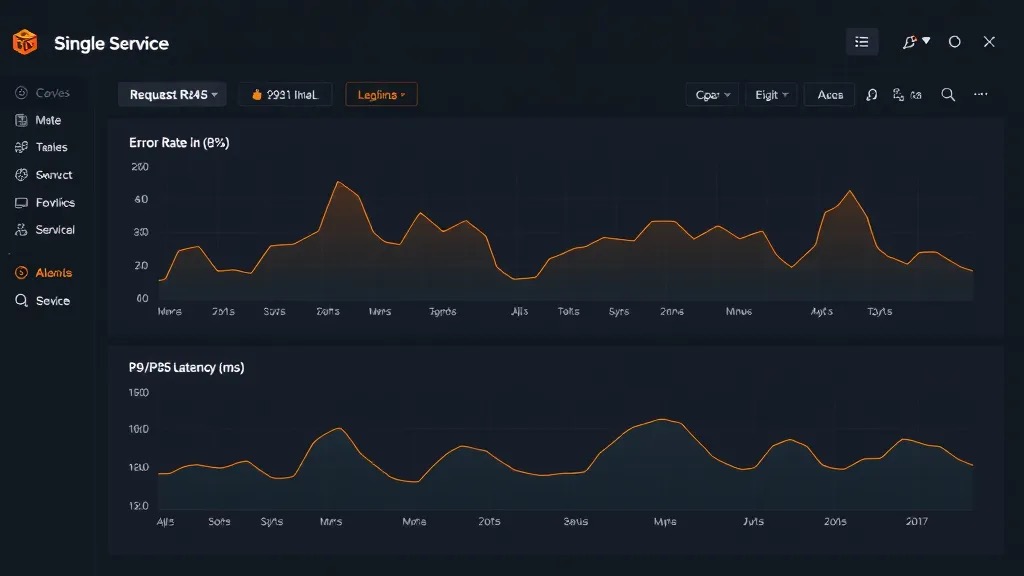Click the Error Rate chart's highest peak

338,182
